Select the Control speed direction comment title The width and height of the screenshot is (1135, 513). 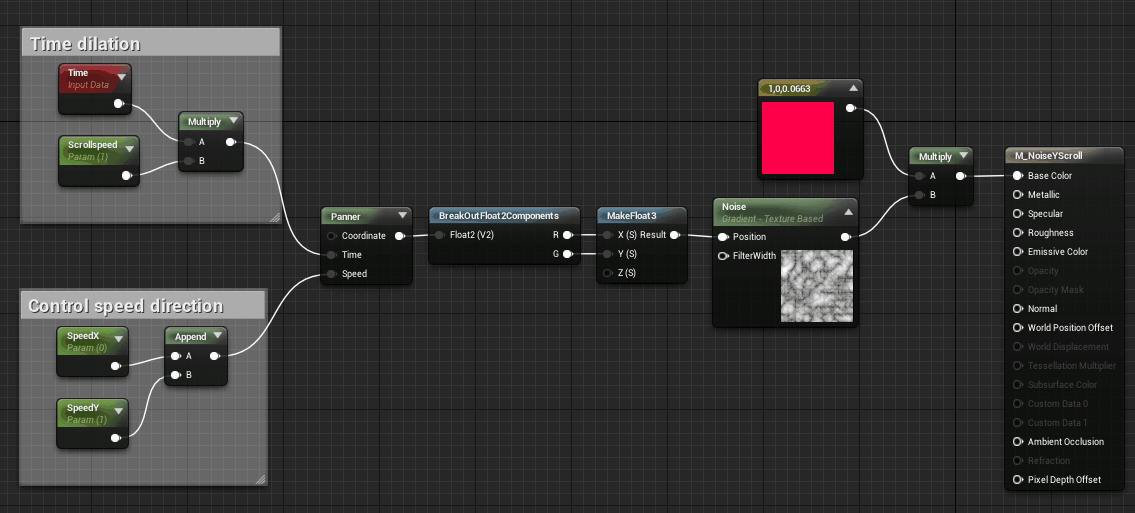click(x=125, y=306)
